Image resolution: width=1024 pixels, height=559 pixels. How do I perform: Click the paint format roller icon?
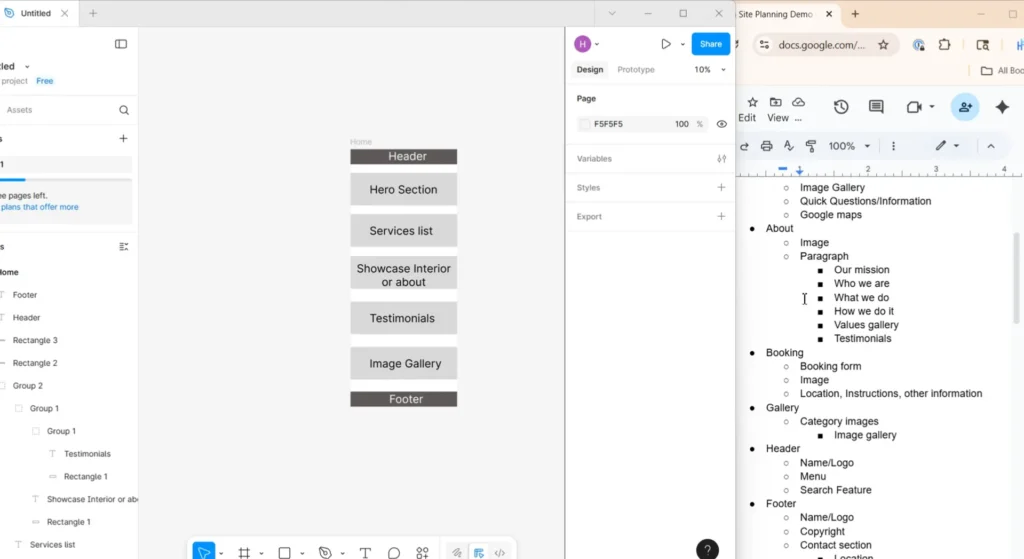[811, 146]
